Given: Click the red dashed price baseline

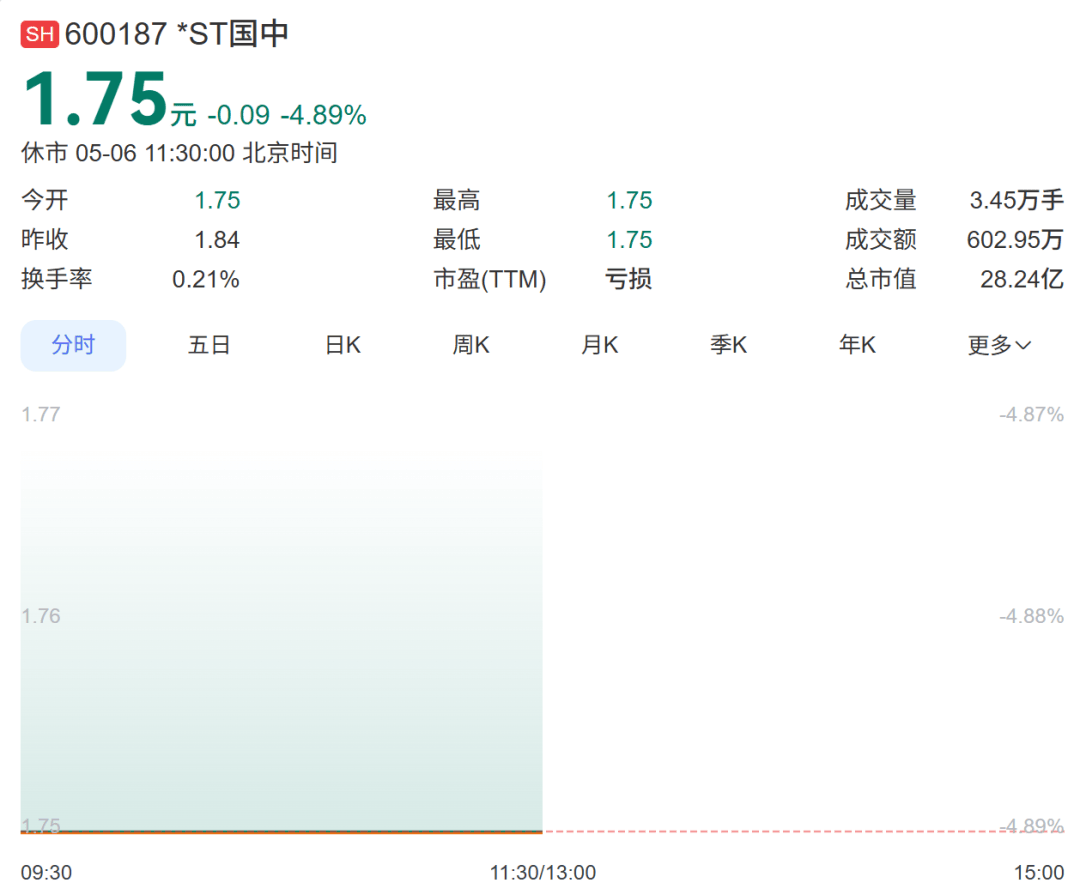Looking at the screenshot, I should tap(803, 832).
